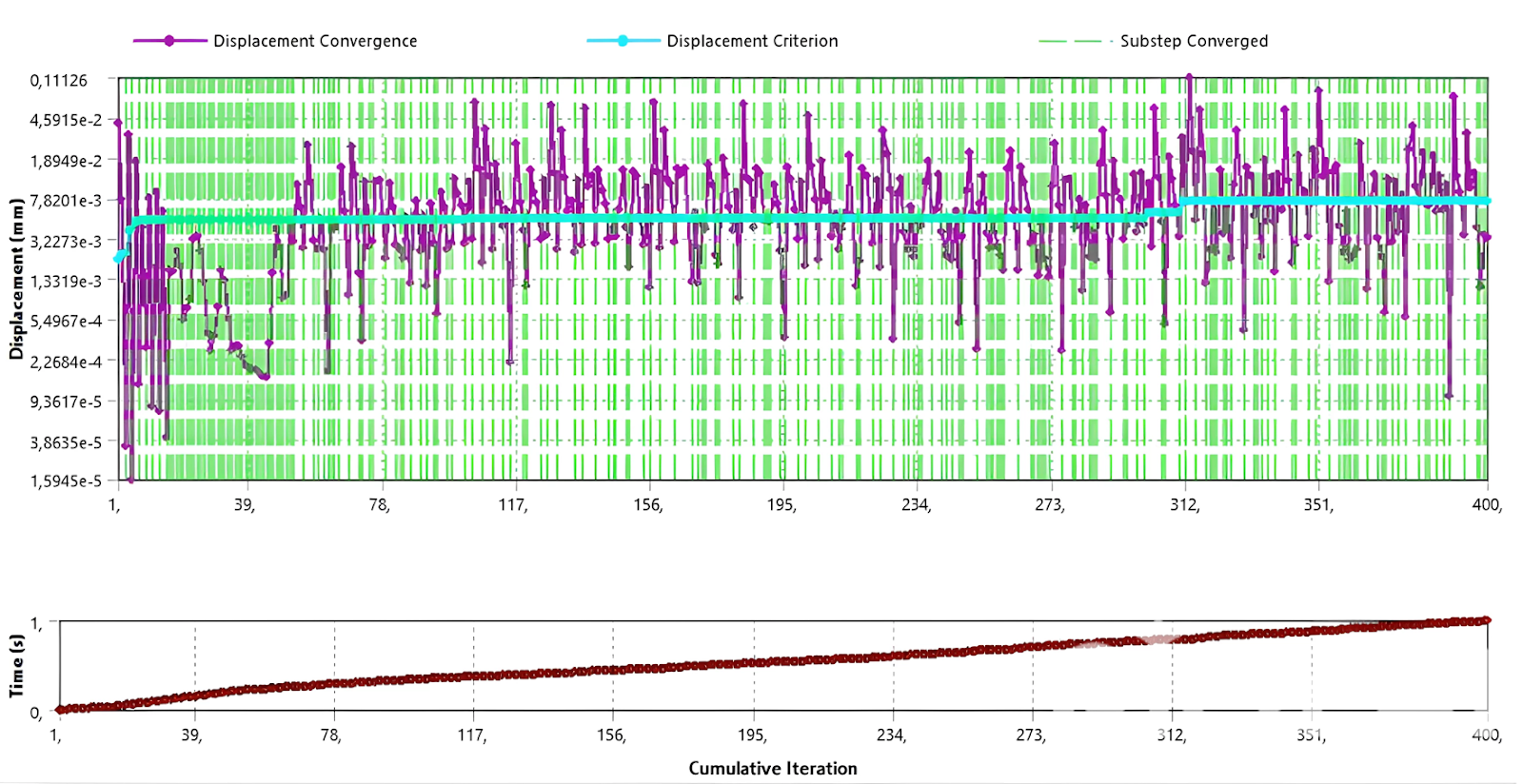The image size is (1523, 784).
Task: Click the last red point on Time curve
Action: pyautogui.click(x=1487, y=620)
